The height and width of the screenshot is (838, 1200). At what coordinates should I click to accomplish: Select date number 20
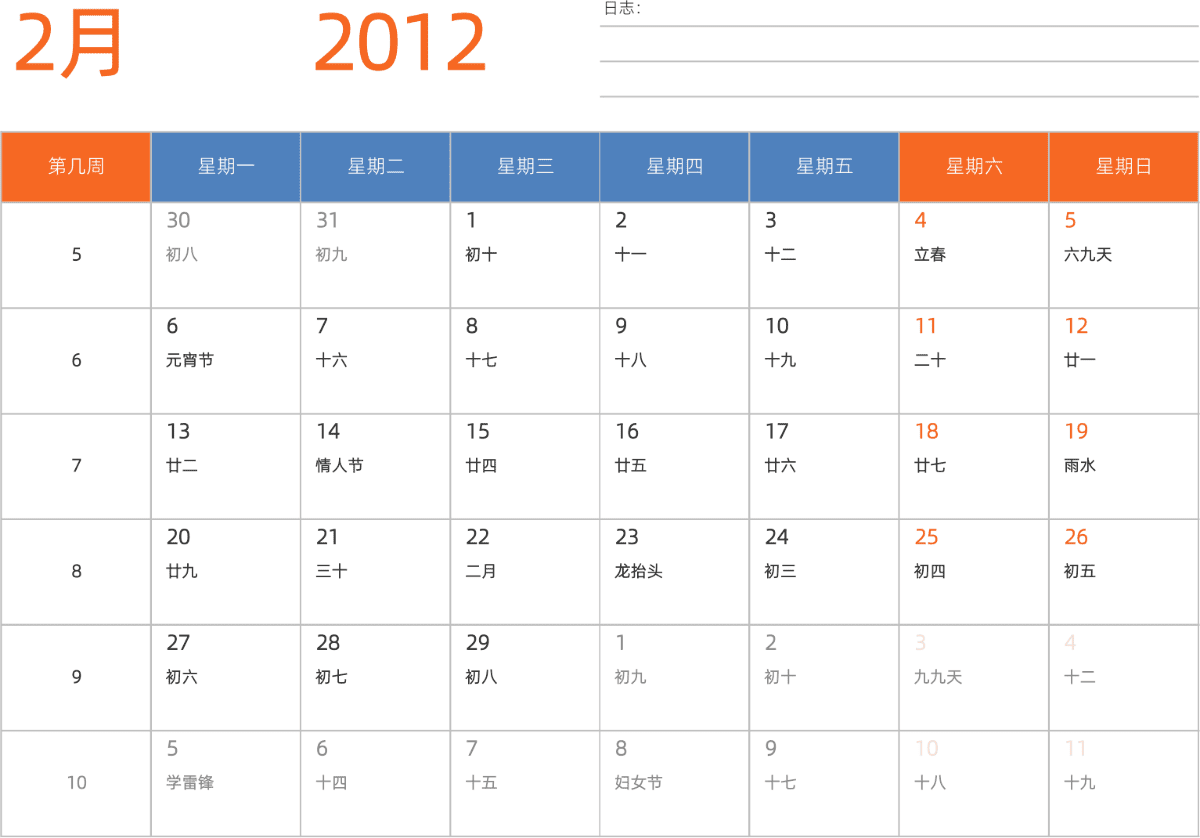click(x=178, y=538)
